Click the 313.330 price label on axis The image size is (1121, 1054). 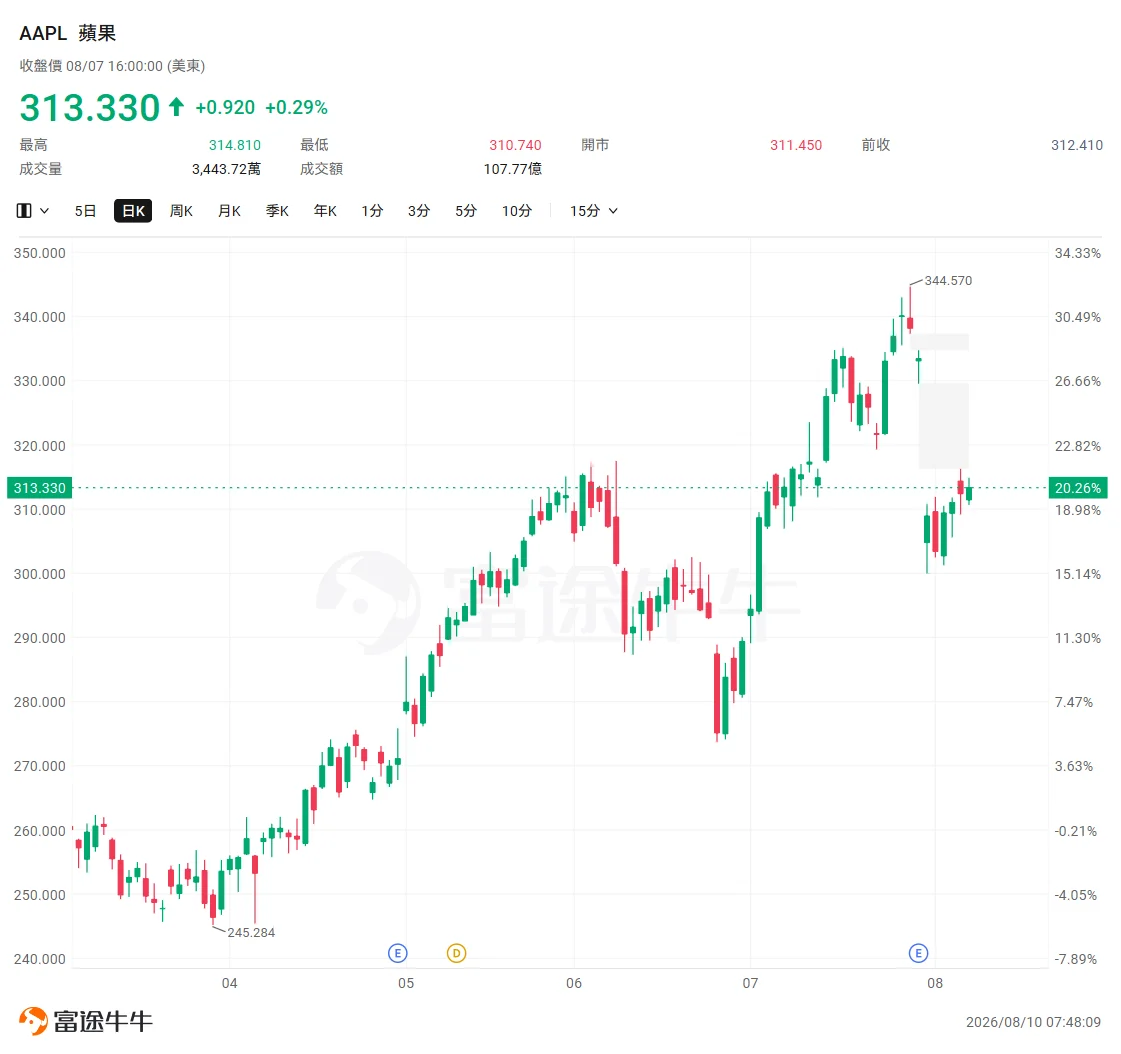pyautogui.click(x=39, y=488)
